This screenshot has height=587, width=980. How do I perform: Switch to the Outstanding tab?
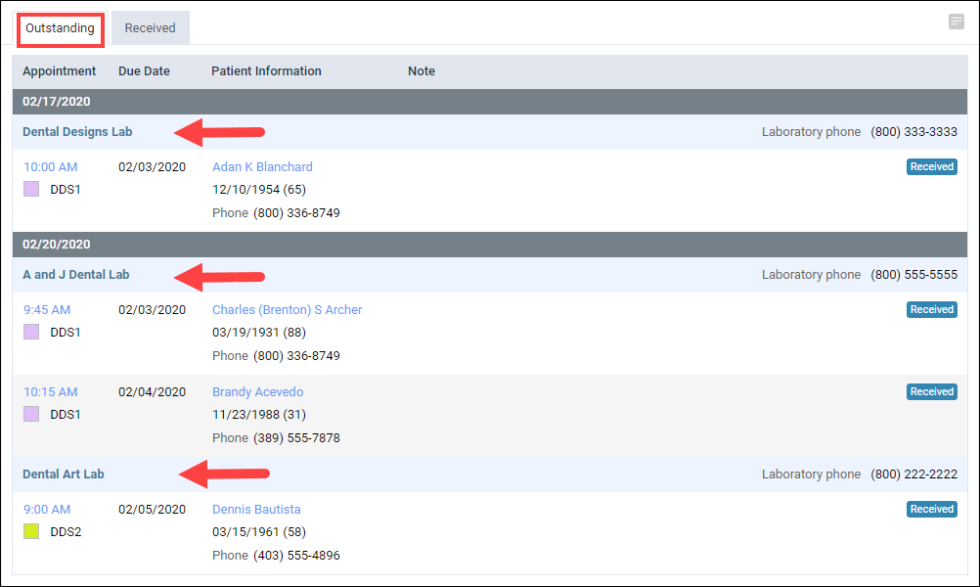[x=60, y=28]
